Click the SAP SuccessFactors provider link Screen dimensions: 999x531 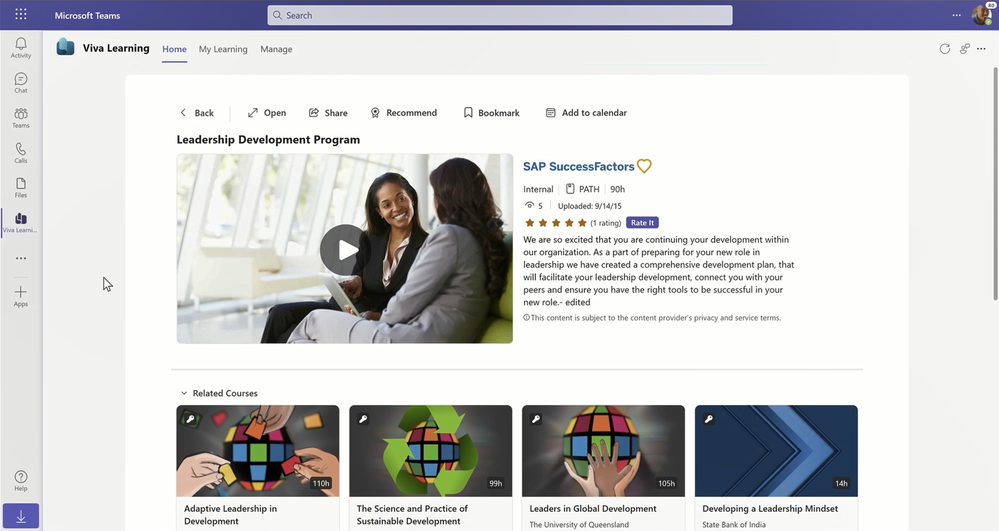(579, 166)
